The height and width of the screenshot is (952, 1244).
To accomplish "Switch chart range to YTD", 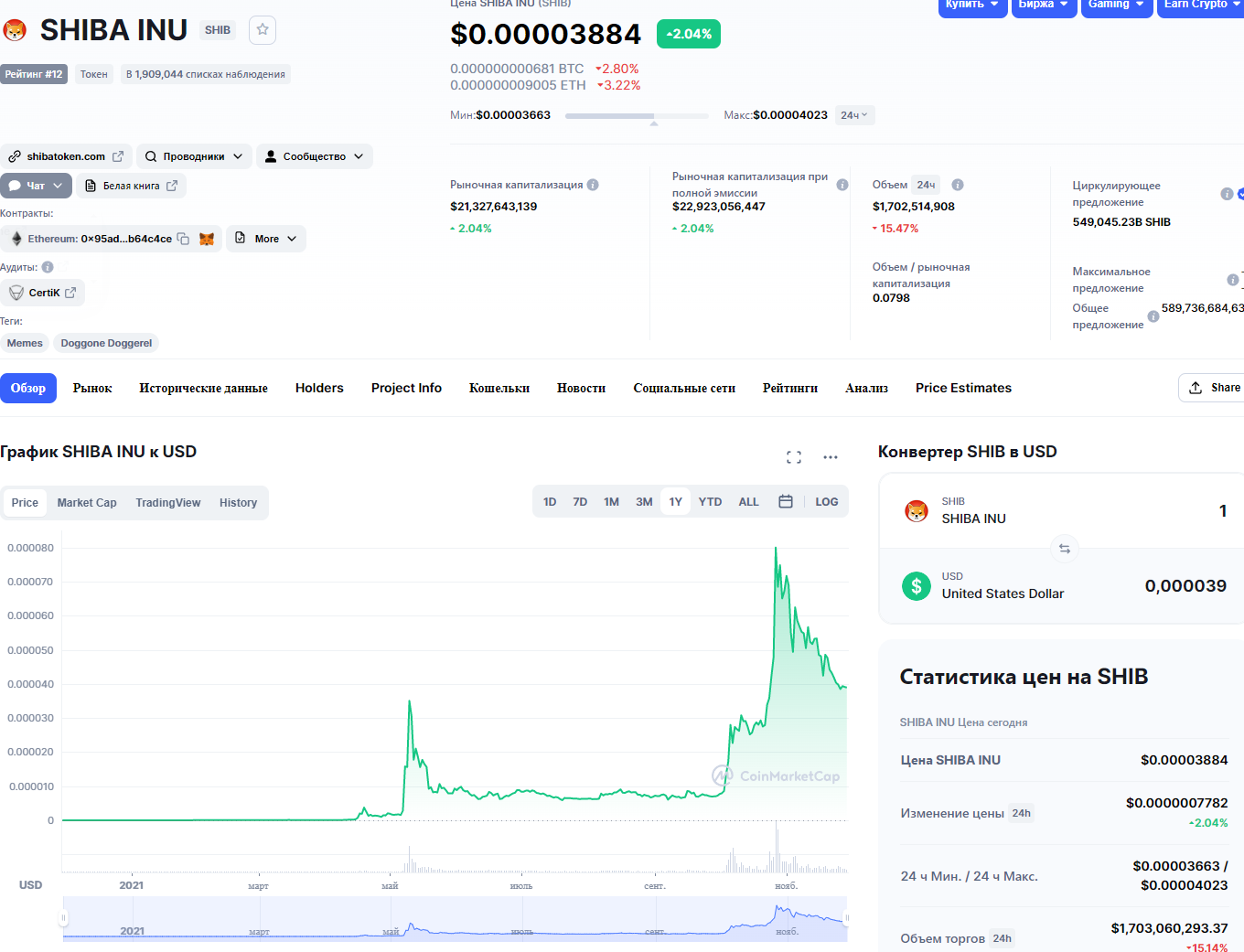I will [x=710, y=502].
